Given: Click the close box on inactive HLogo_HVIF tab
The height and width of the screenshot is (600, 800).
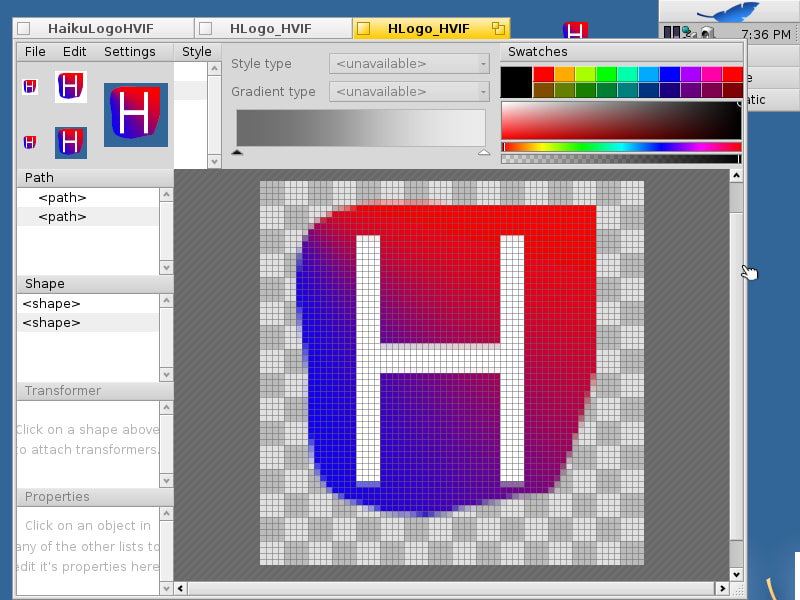Looking at the screenshot, I should [x=206, y=29].
